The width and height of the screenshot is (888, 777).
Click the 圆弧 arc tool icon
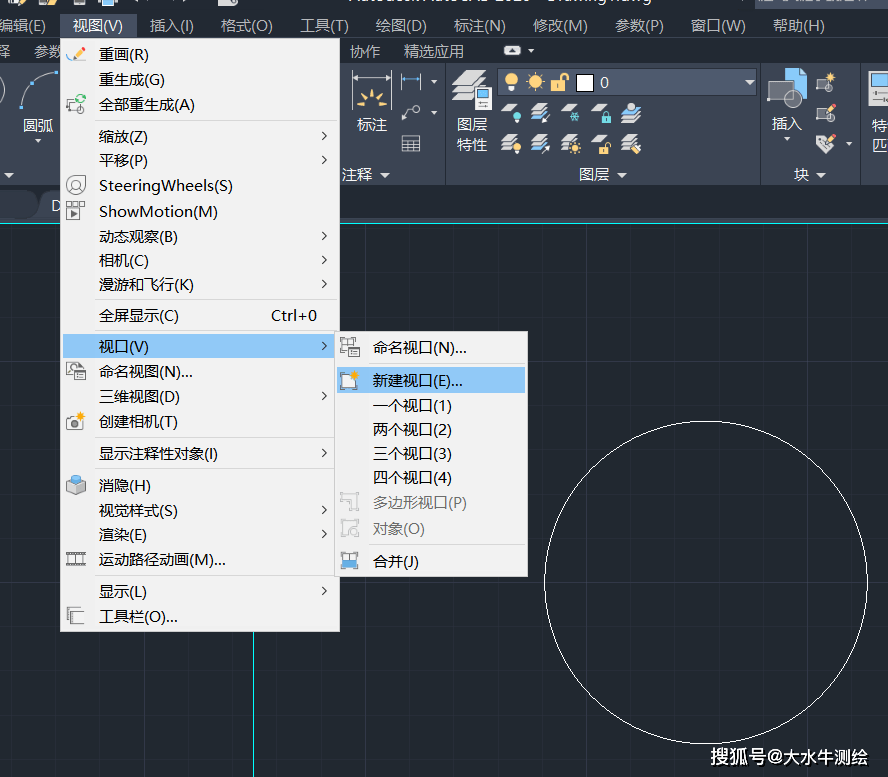[38, 91]
